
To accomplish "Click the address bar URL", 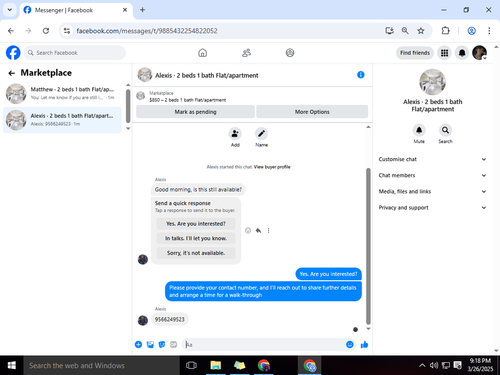I will tap(147, 31).
